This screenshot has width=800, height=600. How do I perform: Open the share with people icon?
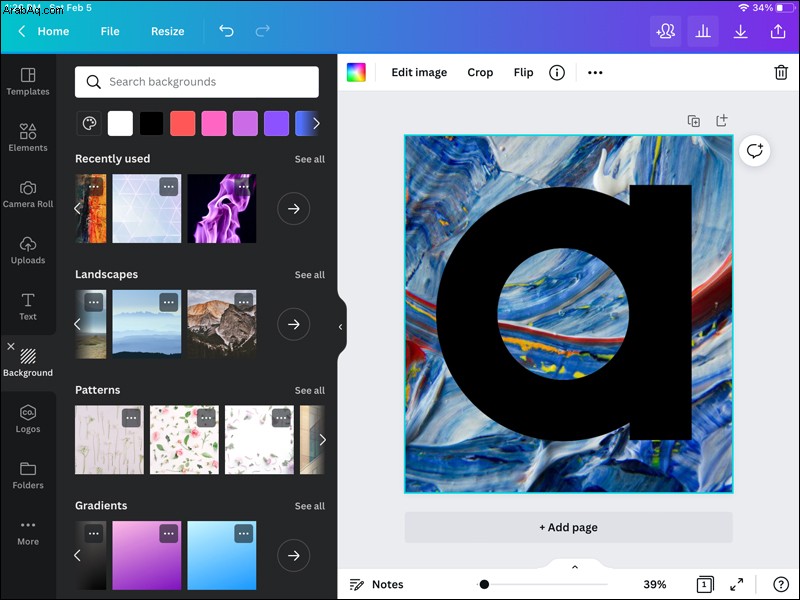665,31
